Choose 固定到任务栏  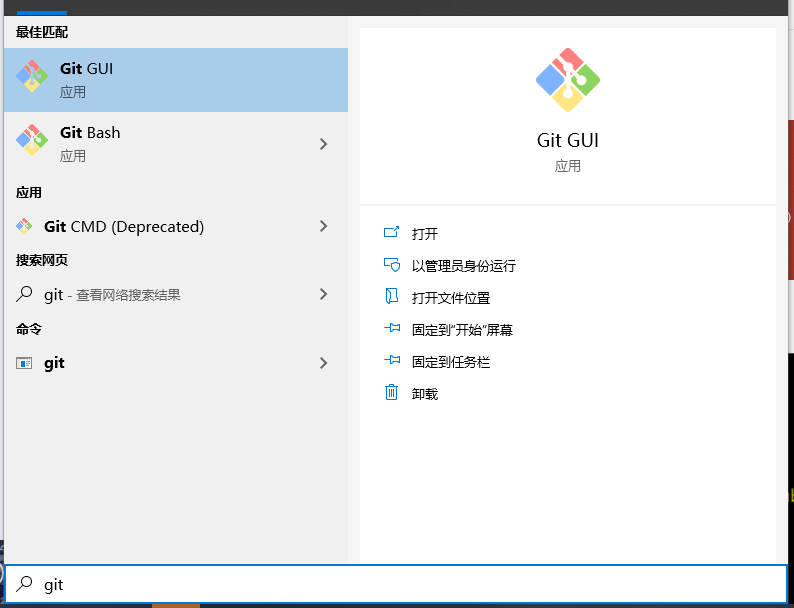tap(451, 361)
